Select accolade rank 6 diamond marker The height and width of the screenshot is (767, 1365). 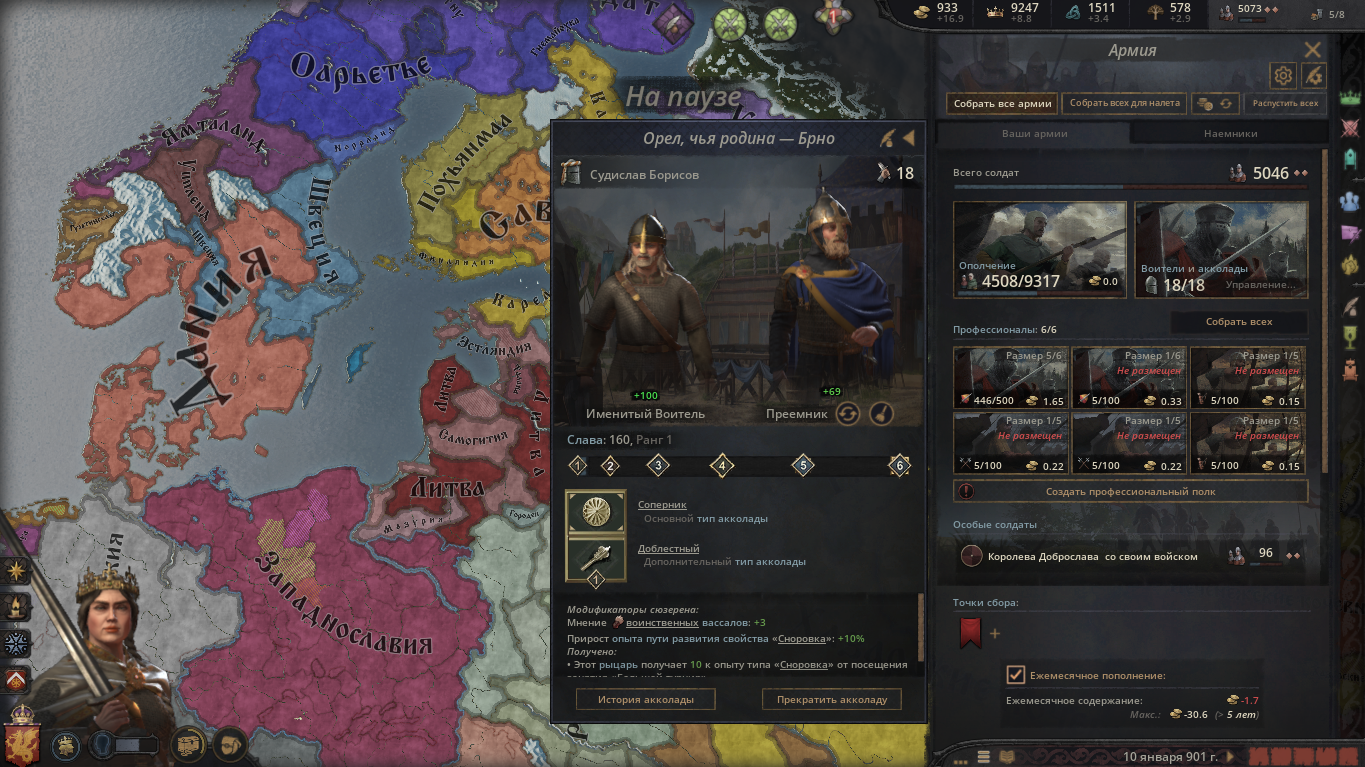point(899,465)
